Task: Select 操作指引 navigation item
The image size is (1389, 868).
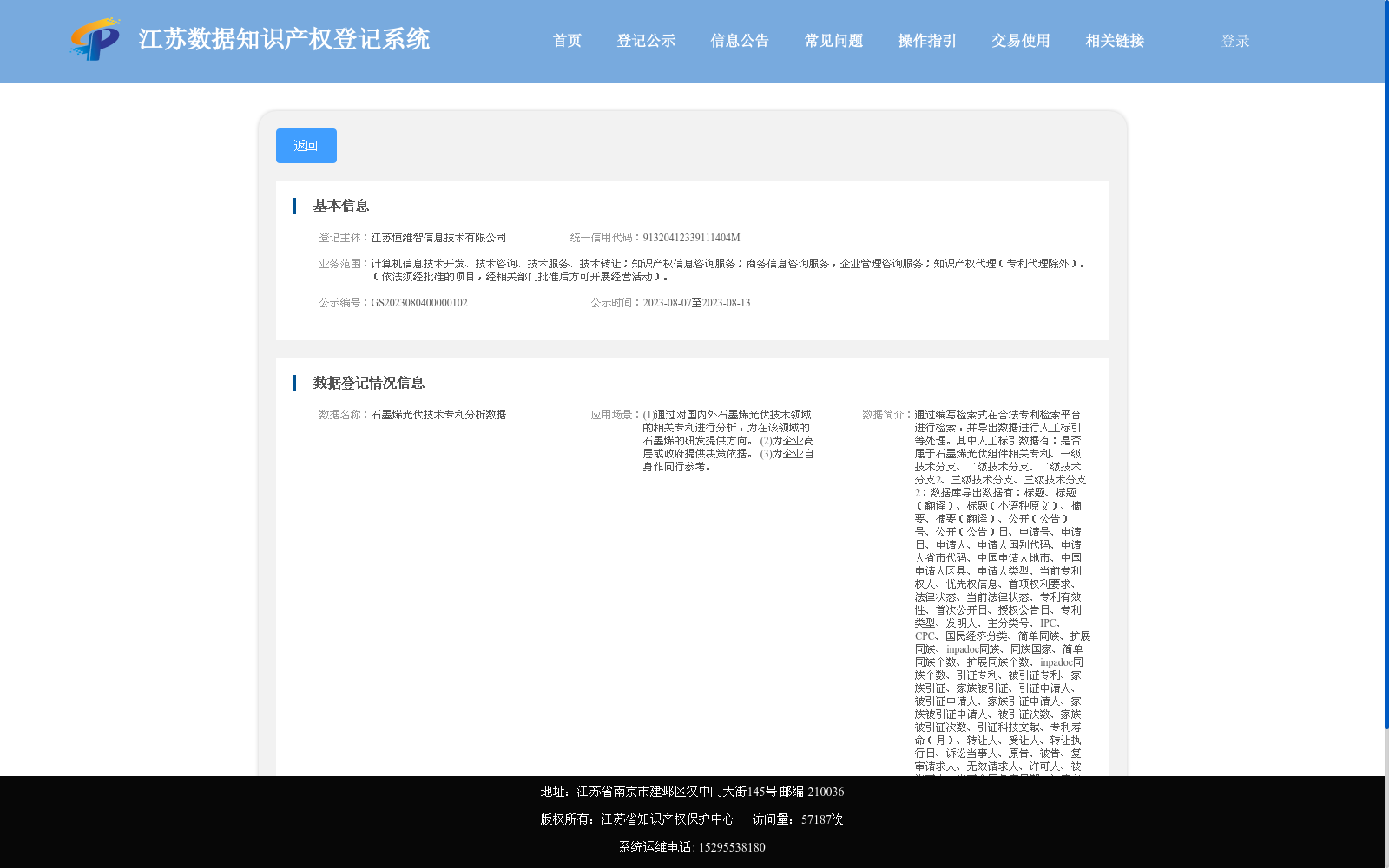Action: [x=927, y=41]
